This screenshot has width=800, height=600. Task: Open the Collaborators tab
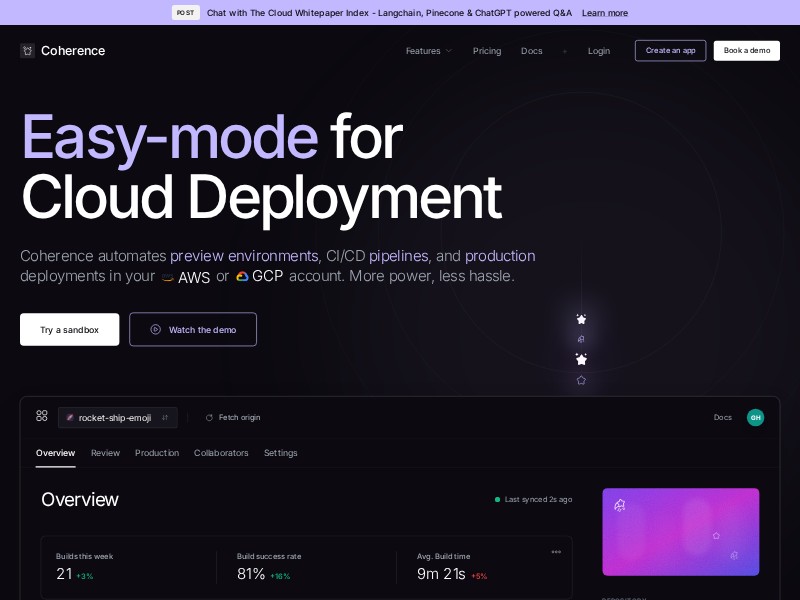tap(221, 453)
